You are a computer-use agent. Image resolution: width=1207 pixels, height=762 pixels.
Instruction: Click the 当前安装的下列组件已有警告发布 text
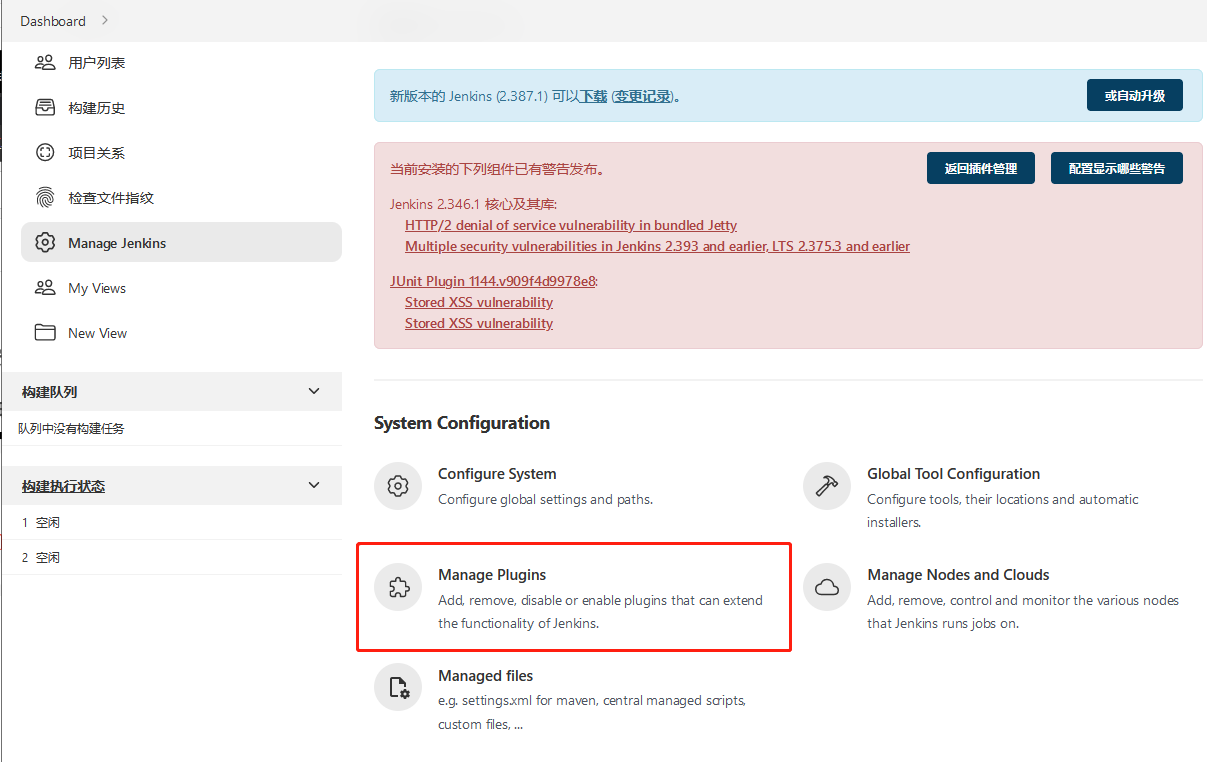pos(497,169)
